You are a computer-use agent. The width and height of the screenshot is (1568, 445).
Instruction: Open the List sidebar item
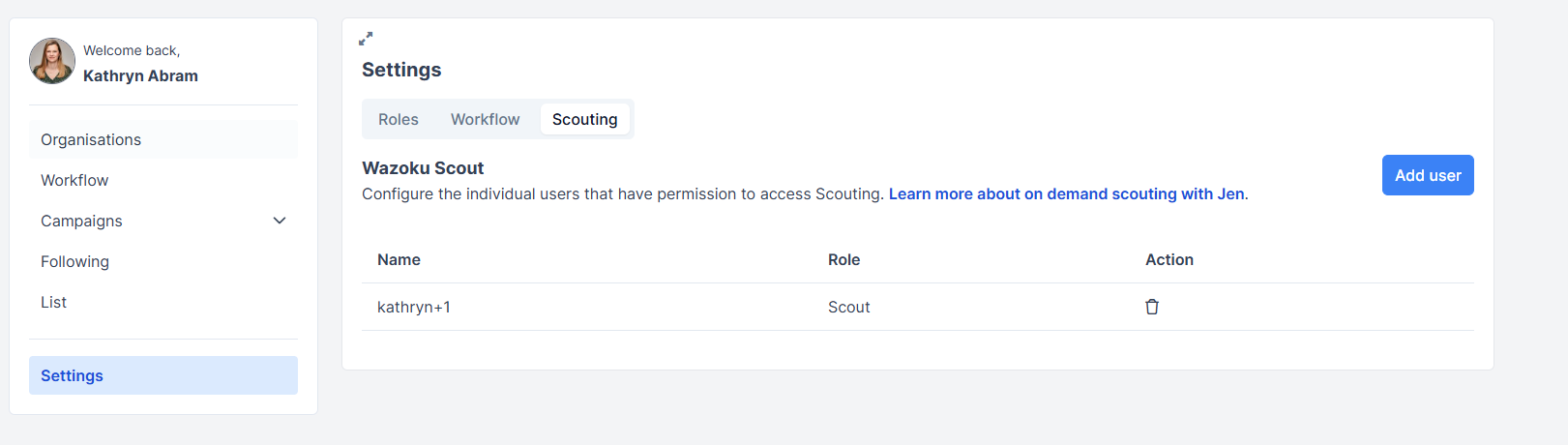click(163, 302)
